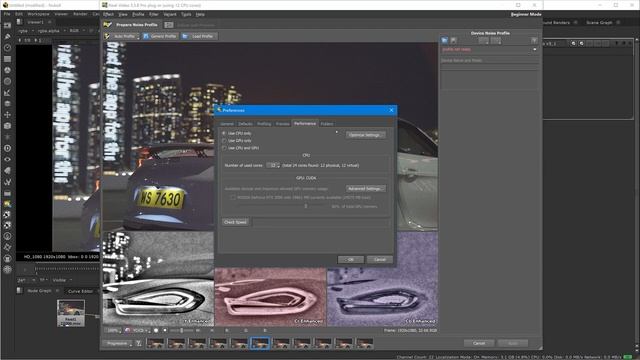Open Nuke's Deep nodes icon
The height and width of the screenshot is (360, 640).
tap(7, 148)
